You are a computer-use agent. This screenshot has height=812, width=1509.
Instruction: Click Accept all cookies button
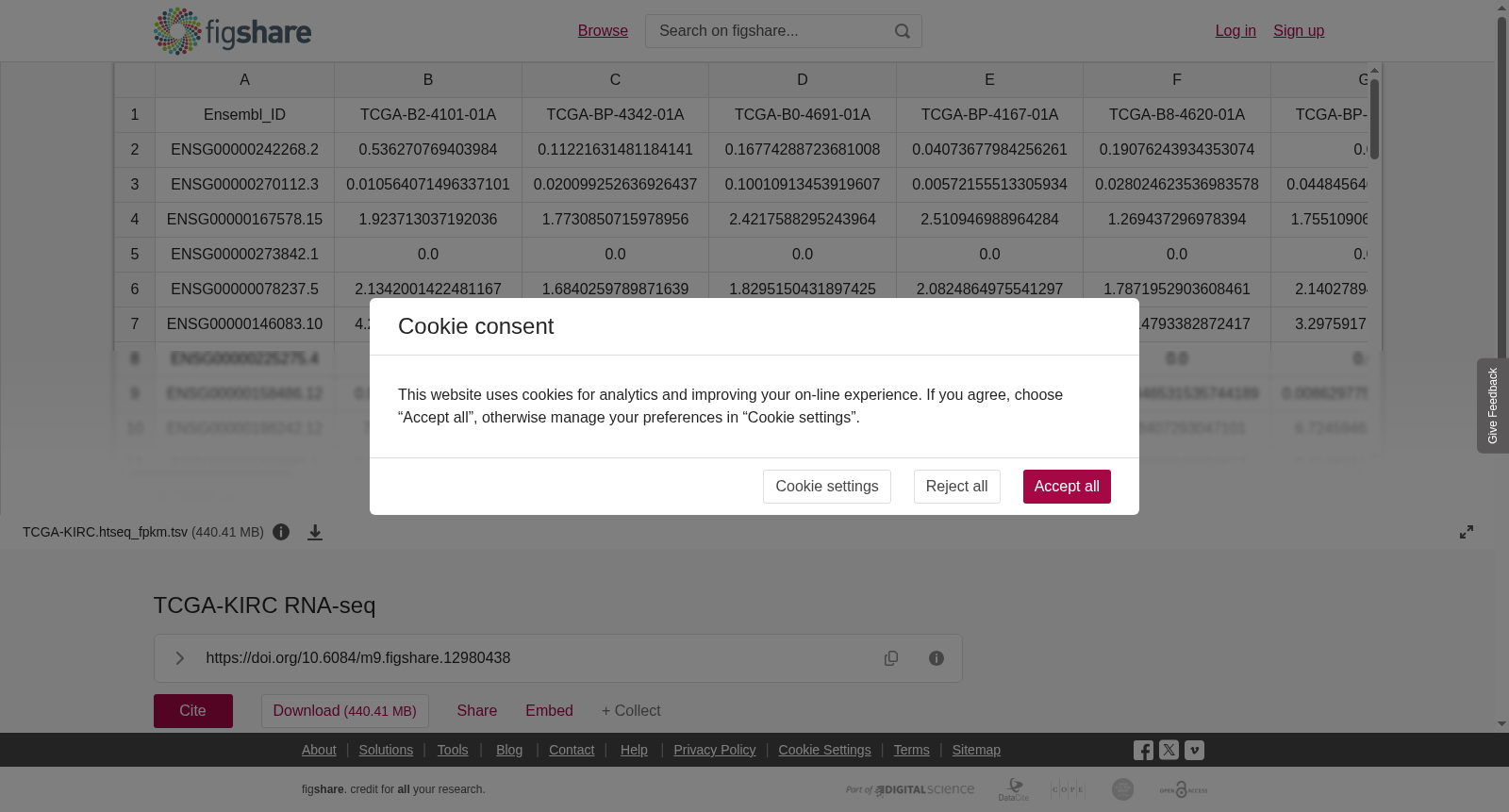coord(1067,487)
